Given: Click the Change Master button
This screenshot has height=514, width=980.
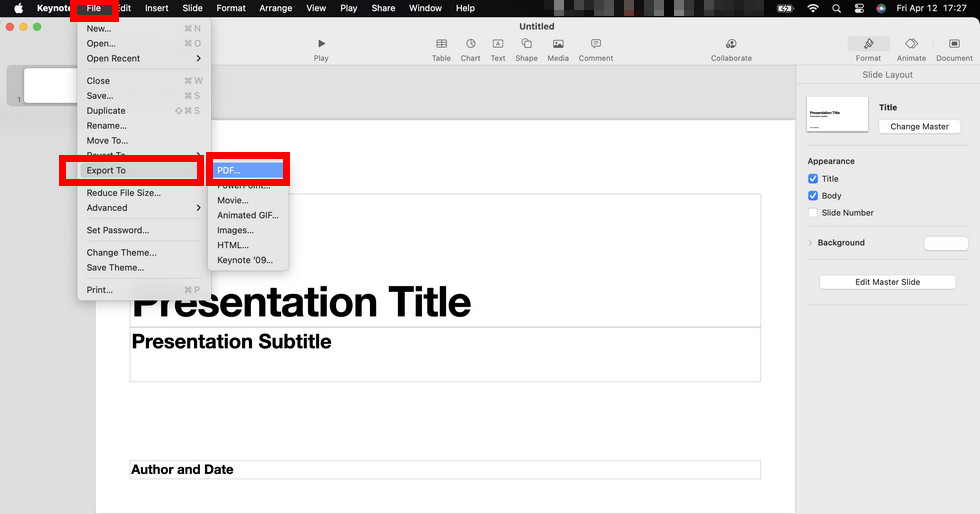Looking at the screenshot, I should pos(919,126).
